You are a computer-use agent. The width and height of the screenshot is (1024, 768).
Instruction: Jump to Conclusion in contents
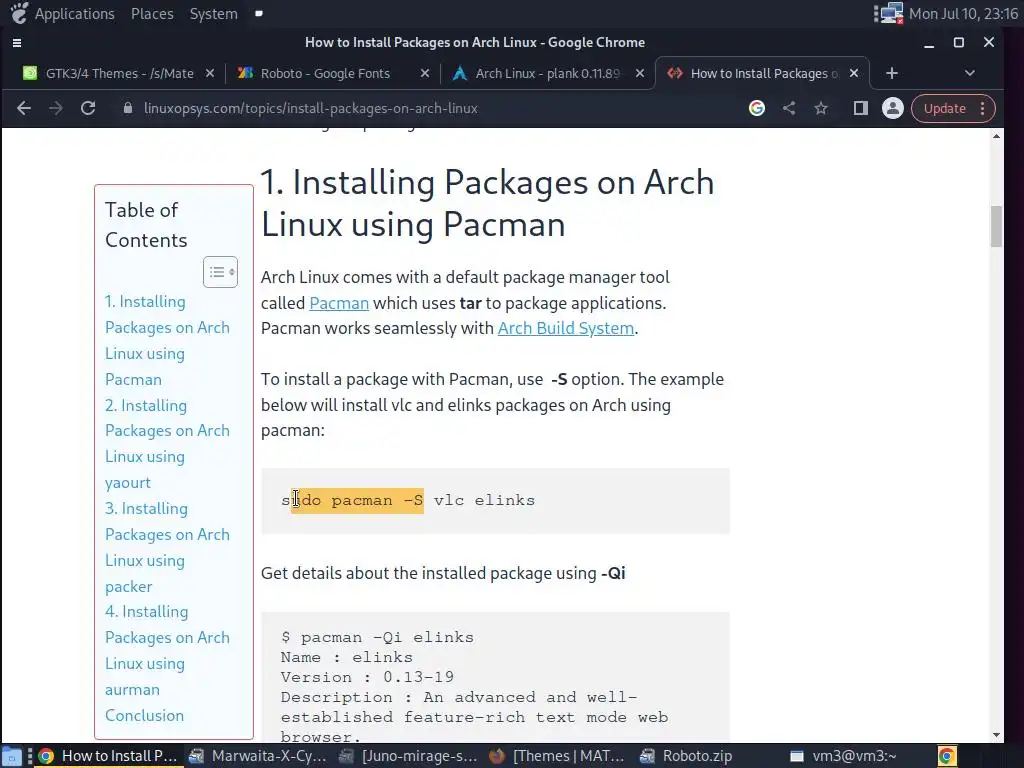(x=144, y=715)
